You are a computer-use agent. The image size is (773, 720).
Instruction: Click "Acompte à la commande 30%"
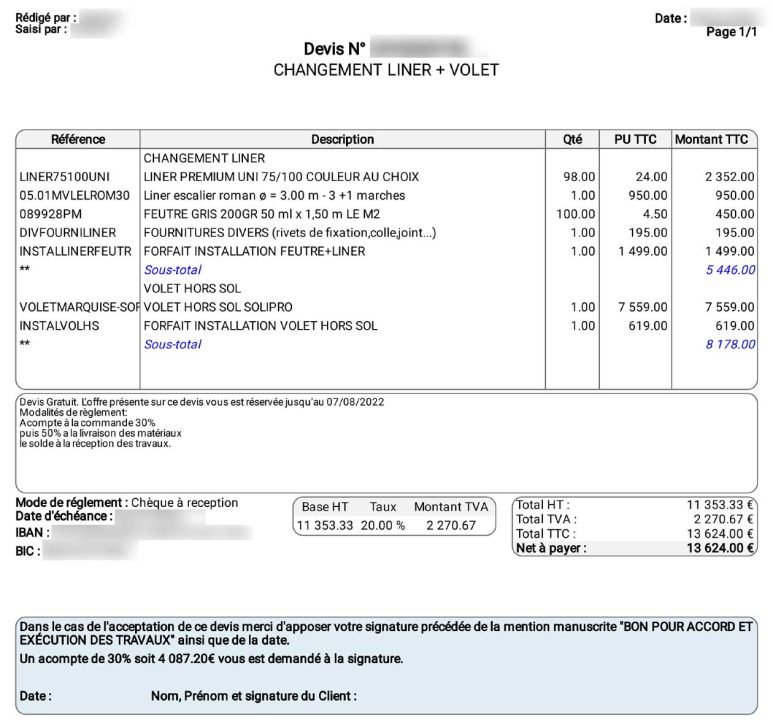point(87,423)
